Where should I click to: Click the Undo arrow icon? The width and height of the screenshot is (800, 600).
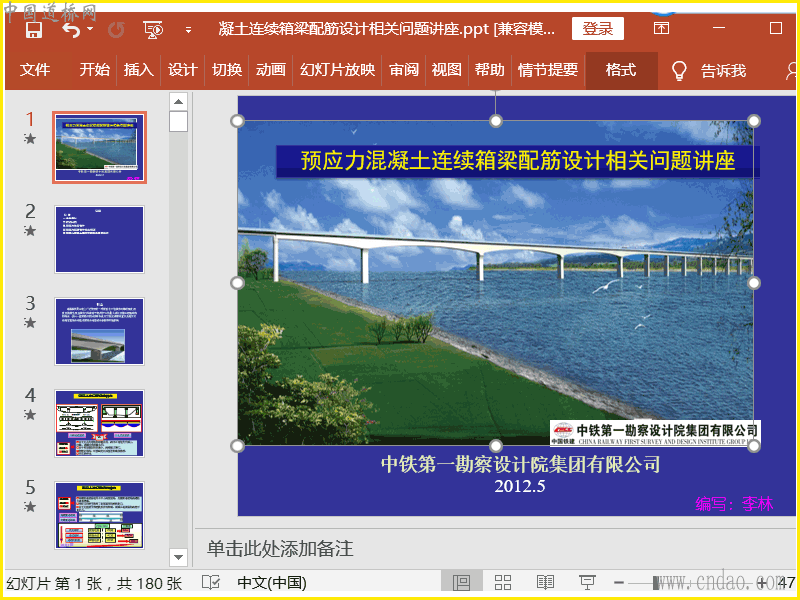coord(70,29)
